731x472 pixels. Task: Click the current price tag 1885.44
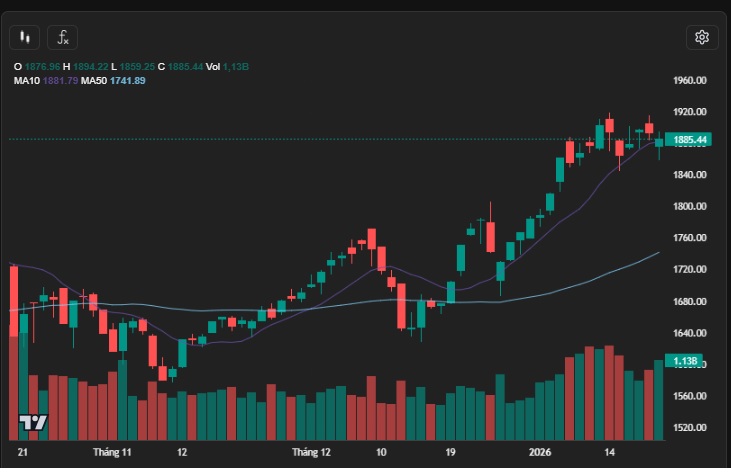tap(691, 140)
